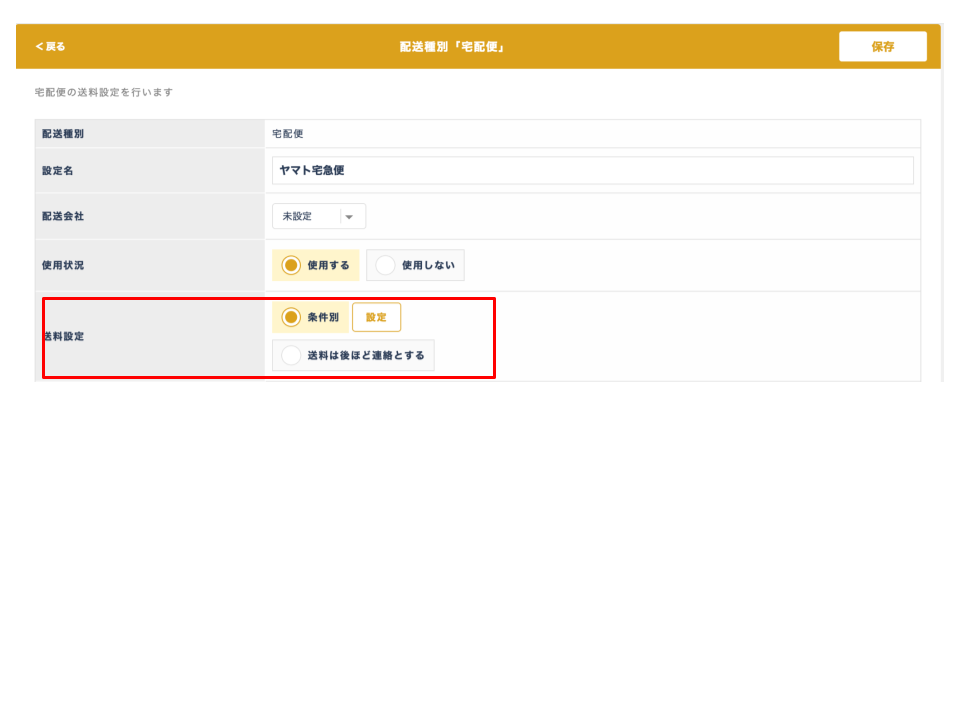
Task: Go back using the 戻る link
Action: click(55, 47)
